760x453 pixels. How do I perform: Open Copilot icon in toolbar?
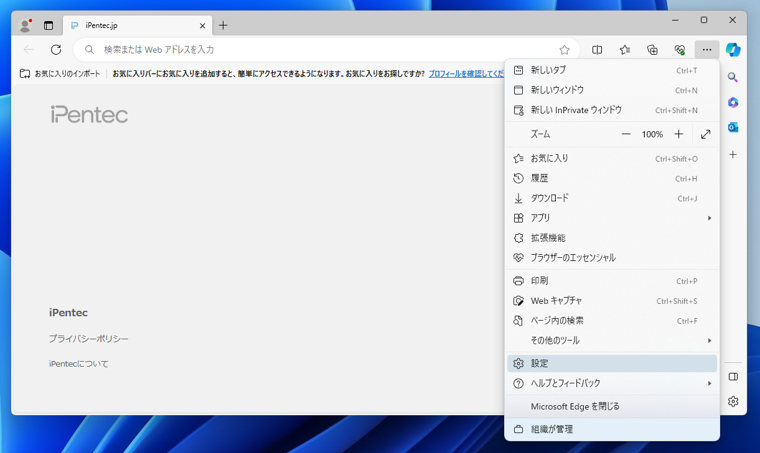tap(733, 49)
